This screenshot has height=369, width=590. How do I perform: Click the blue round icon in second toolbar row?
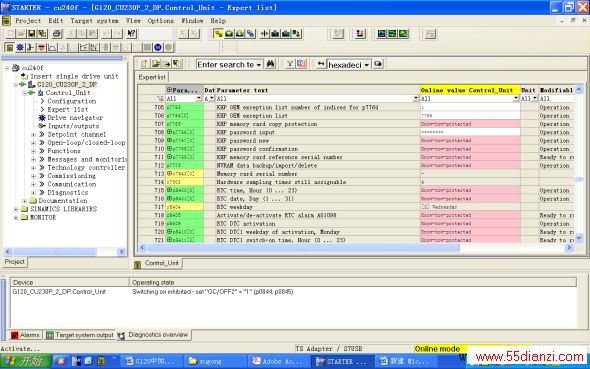pyautogui.click(x=158, y=47)
